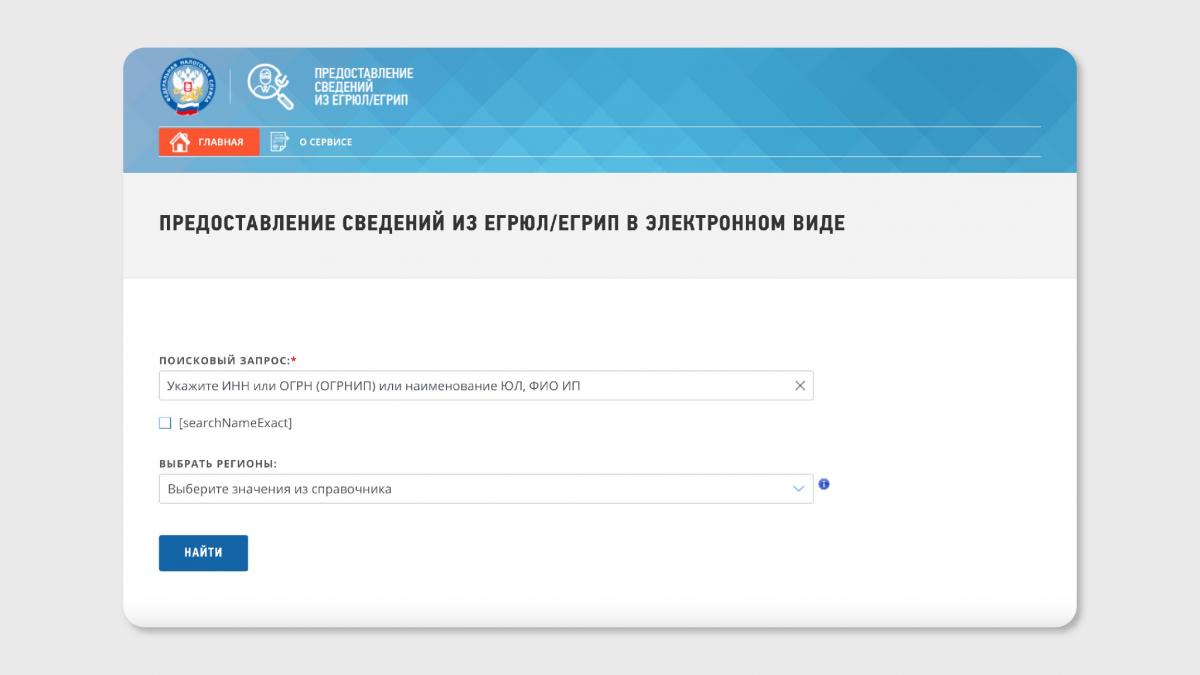Click the magnifier service logo icon
Image resolution: width=1200 pixels, height=675 pixels.
click(x=271, y=87)
